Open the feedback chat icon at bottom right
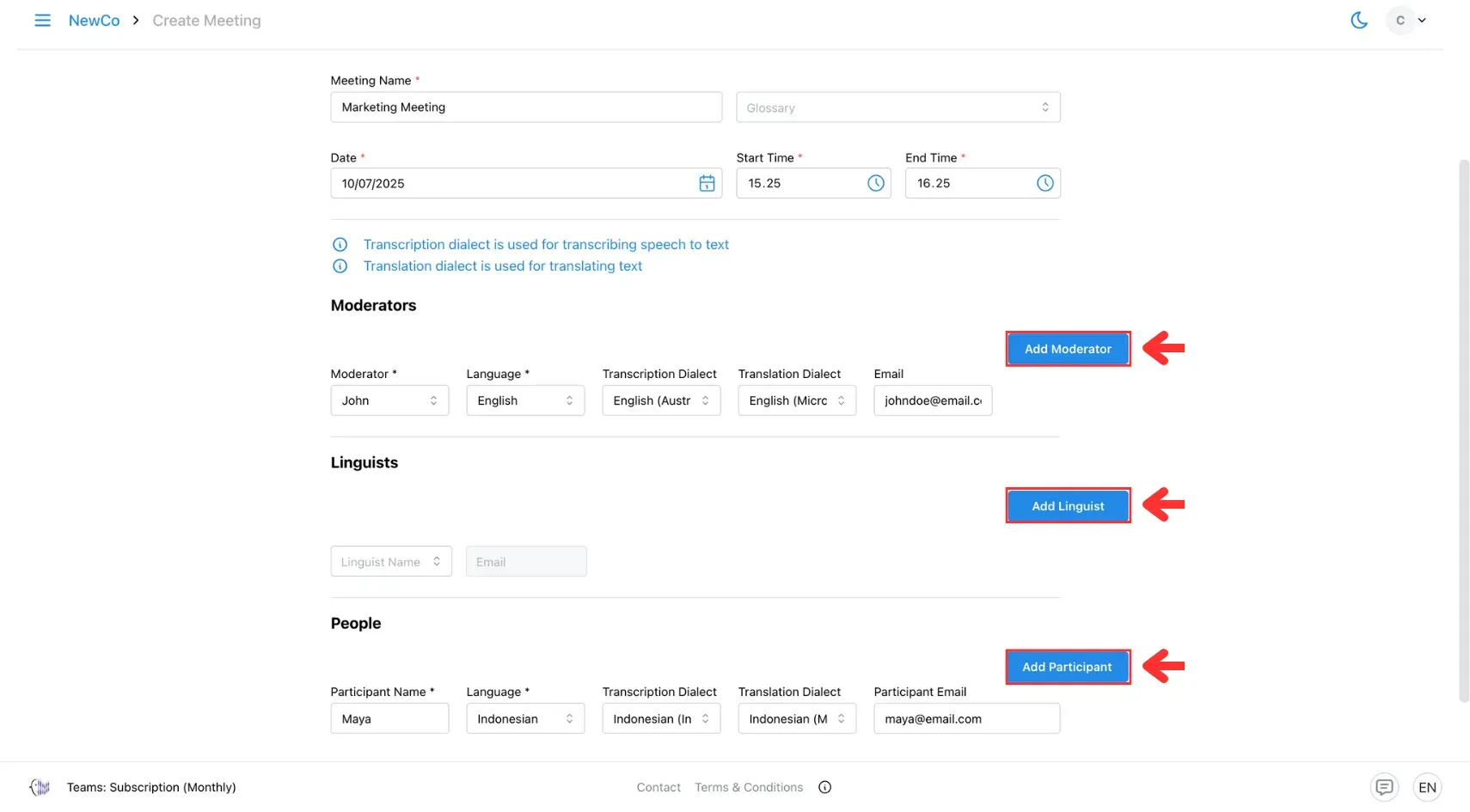 coord(1385,787)
